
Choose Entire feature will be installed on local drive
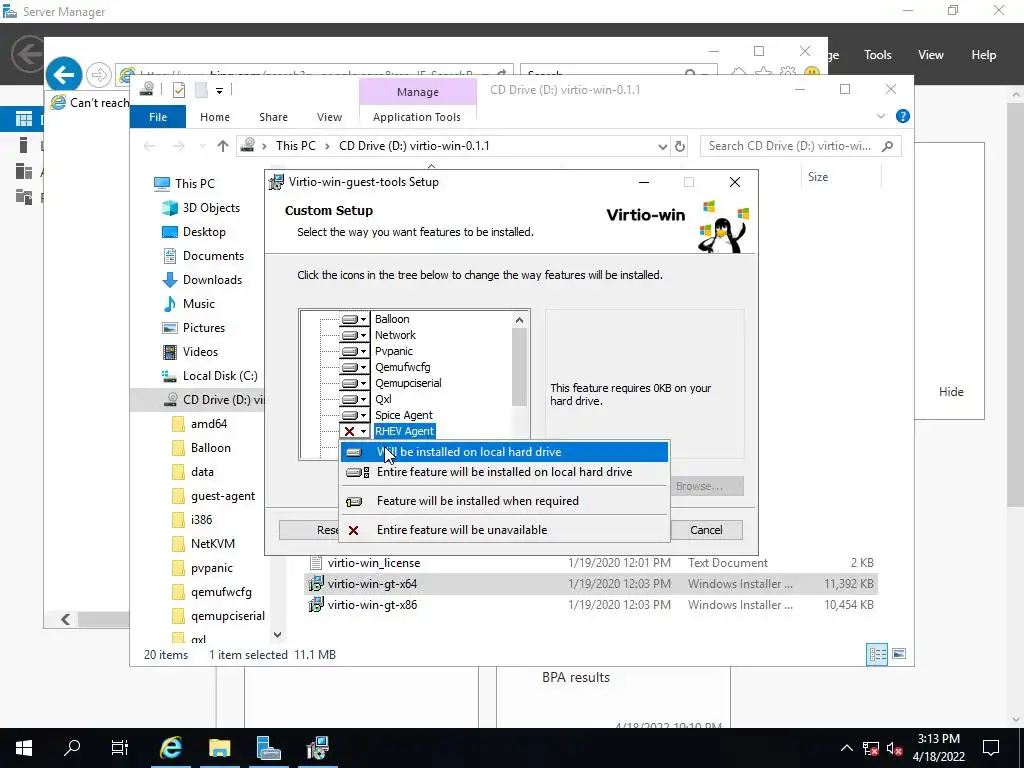click(505, 472)
